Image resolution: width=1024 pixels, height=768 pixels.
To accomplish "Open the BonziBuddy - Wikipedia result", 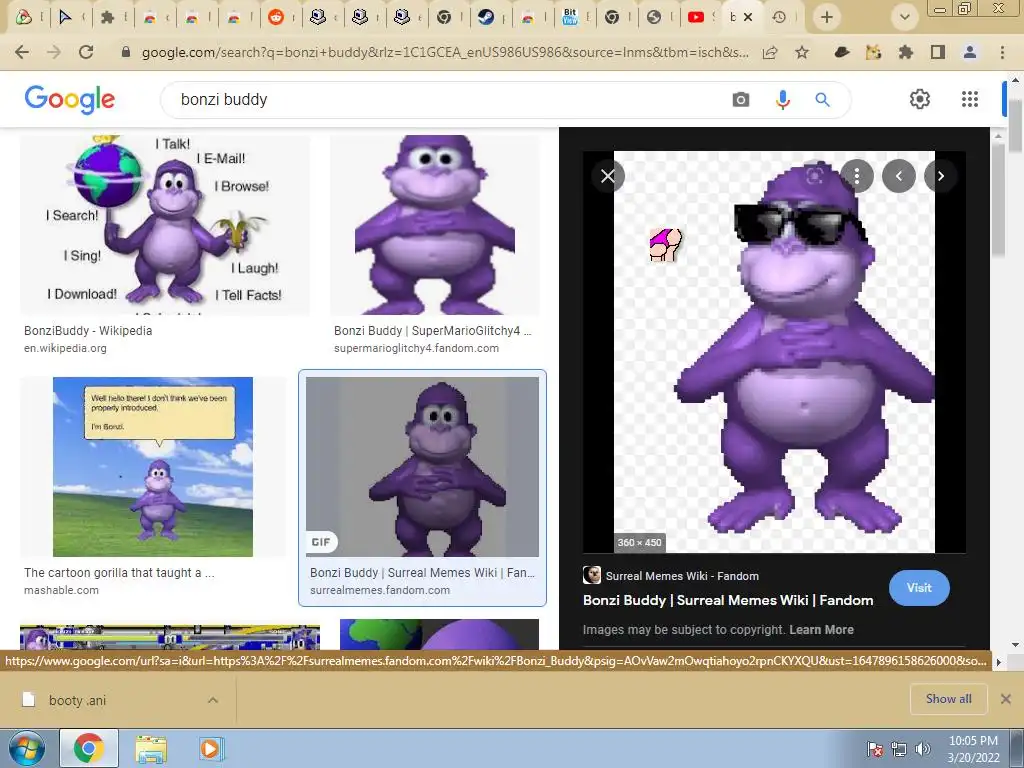I will pyautogui.click(x=88, y=330).
